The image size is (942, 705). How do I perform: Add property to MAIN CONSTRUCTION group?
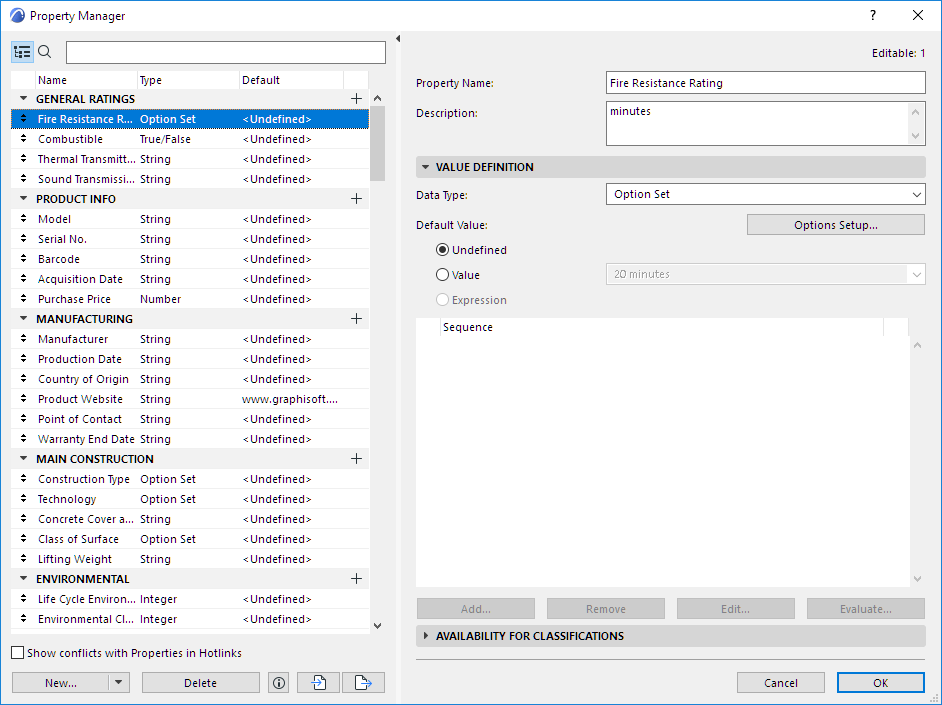356,459
